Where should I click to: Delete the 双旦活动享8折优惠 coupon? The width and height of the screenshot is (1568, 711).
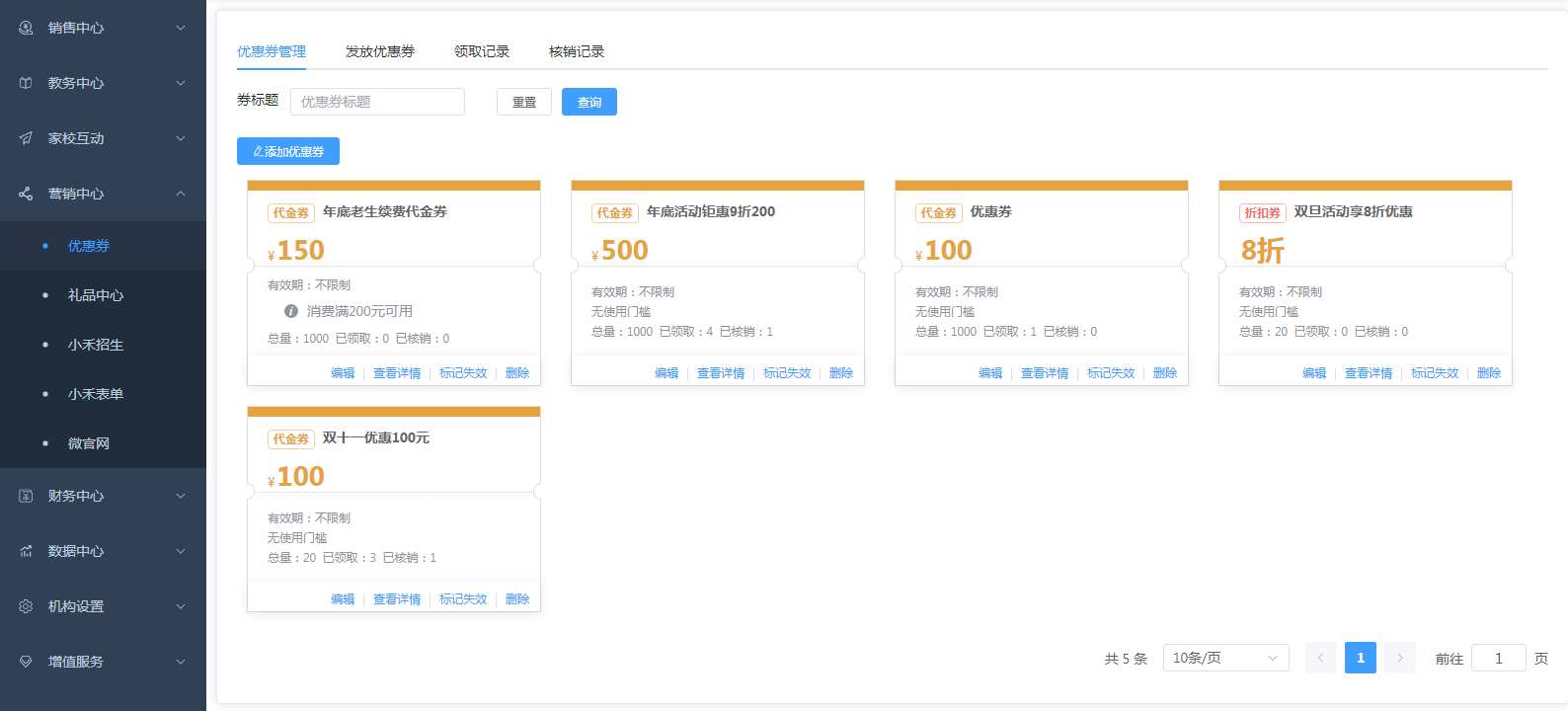click(x=1489, y=373)
